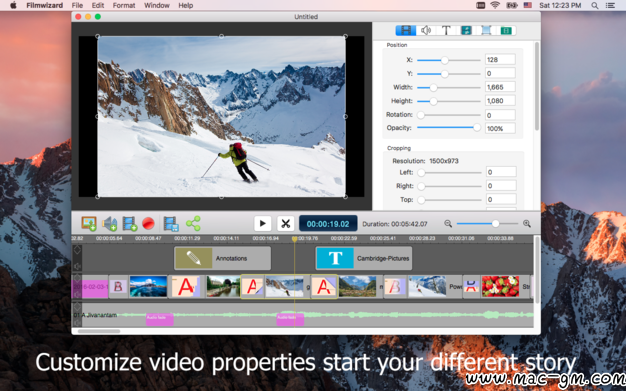Open Spotlight search in the menu bar
626x391 pixels.
594,5
